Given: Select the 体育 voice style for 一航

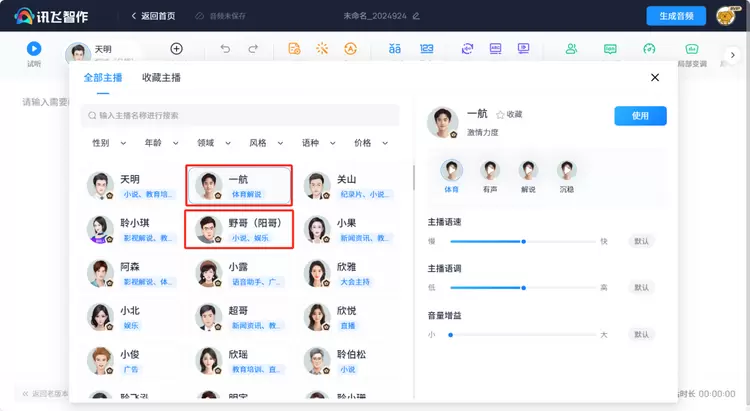Looking at the screenshot, I should click(452, 172).
